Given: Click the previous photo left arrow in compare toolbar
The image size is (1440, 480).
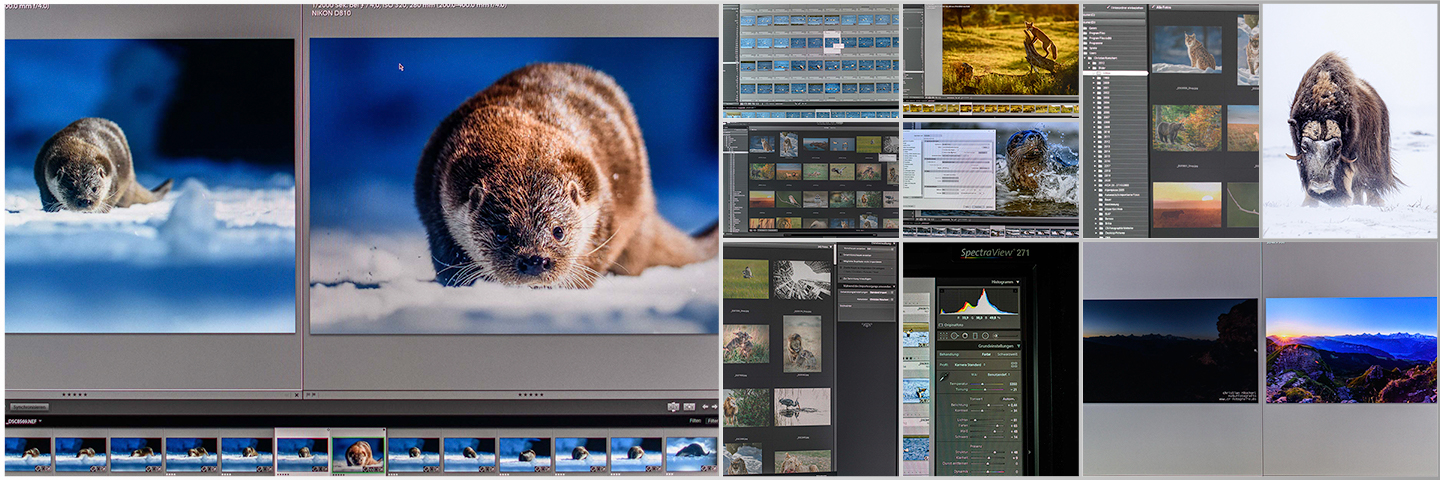Looking at the screenshot, I should click(x=703, y=407).
